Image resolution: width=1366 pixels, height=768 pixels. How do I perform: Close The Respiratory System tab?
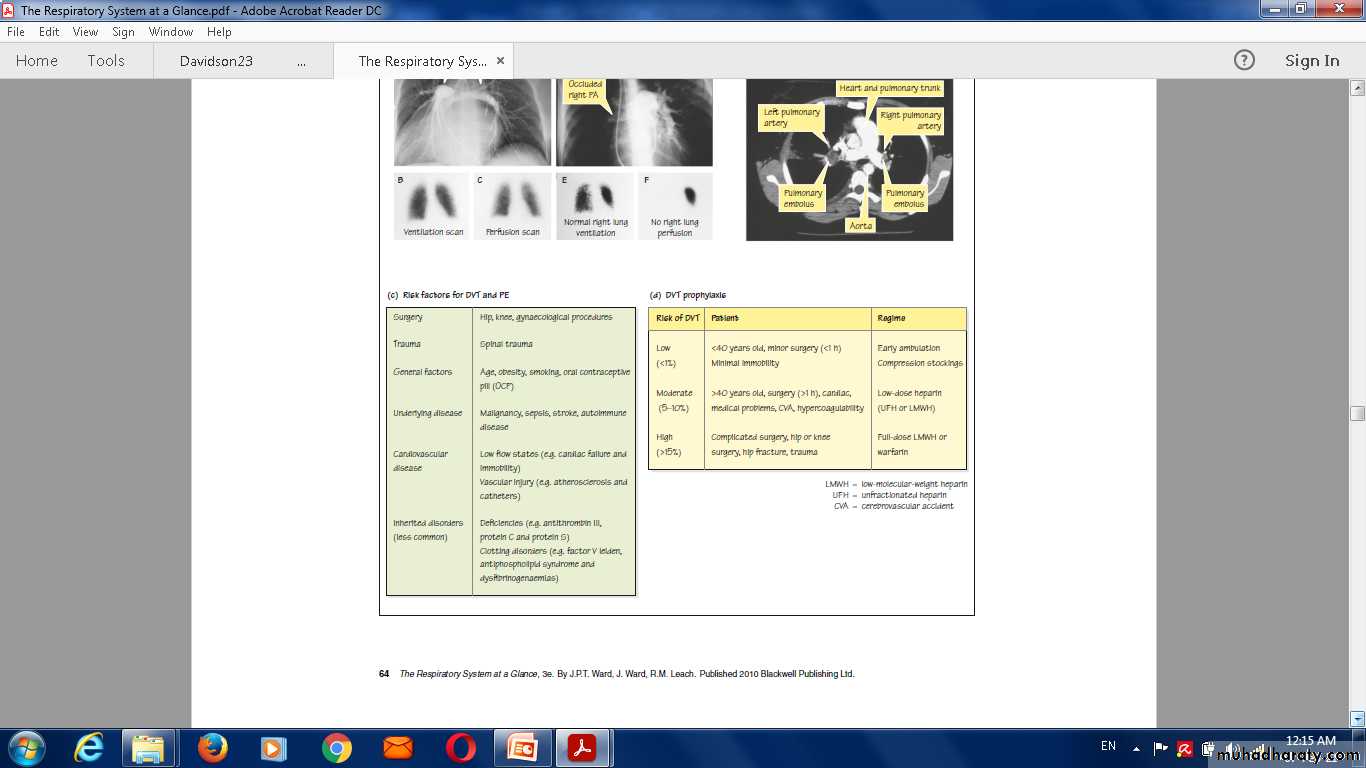click(x=500, y=61)
